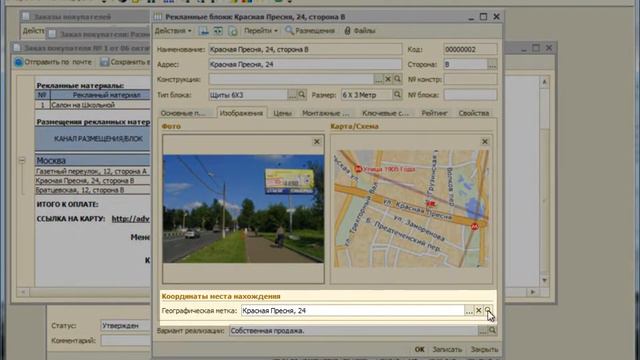Click the second toolbar icon before Перейти
The image size is (640, 360).
tap(218, 31)
